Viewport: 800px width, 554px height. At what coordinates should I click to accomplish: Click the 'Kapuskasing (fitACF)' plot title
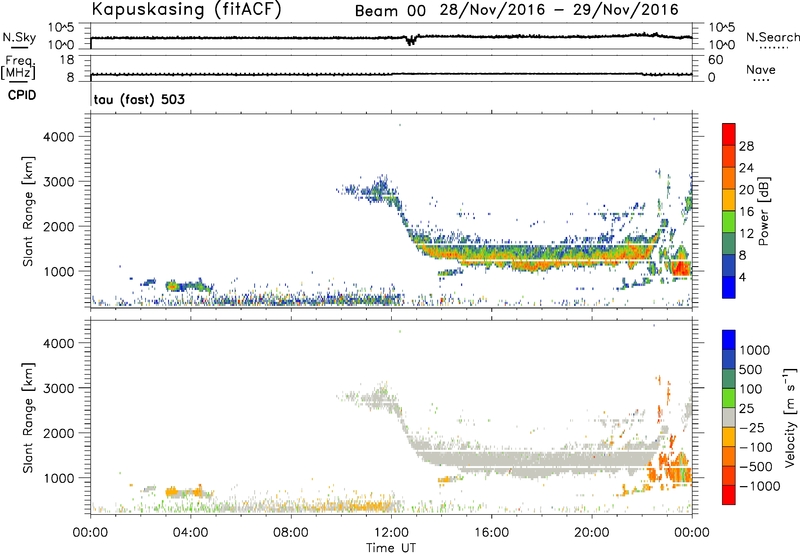point(186,9)
